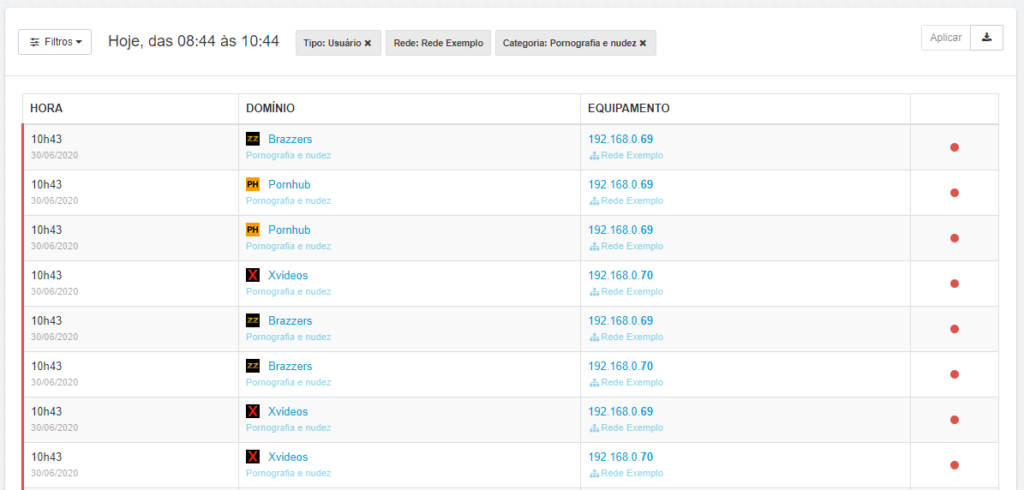Click Rede Exemplo network under Xvideos 192.168.0.69
Viewport: 1024px width, 490px height.
pyautogui.click(x=632, y=428)
